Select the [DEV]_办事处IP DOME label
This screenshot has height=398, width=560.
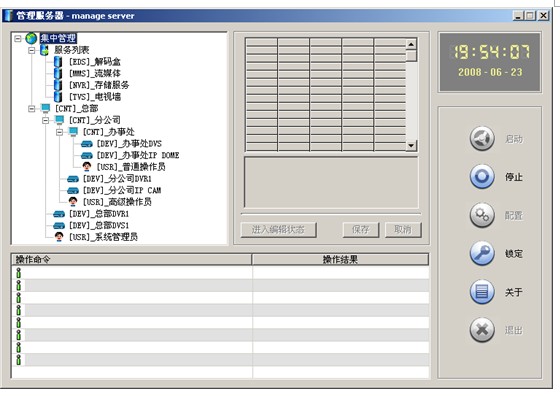(x=138, y=155)
